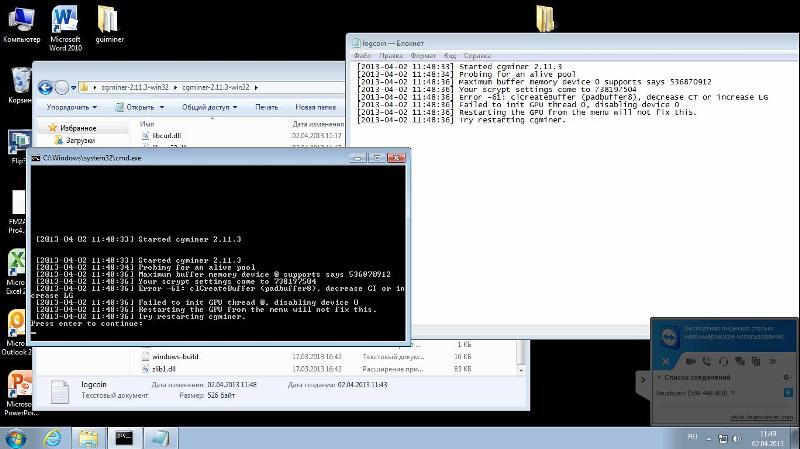Click the Explorer Forward arrow button
Screen dimensions: 800x449
pyautogui.click(x=62, y=88)
